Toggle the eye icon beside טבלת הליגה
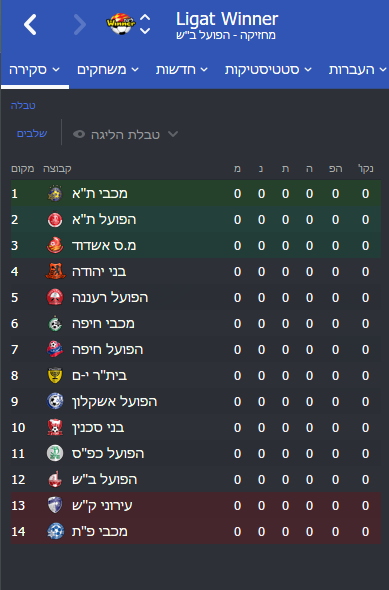The height and width of the screenshot is (590, 389). coord(79,134)
